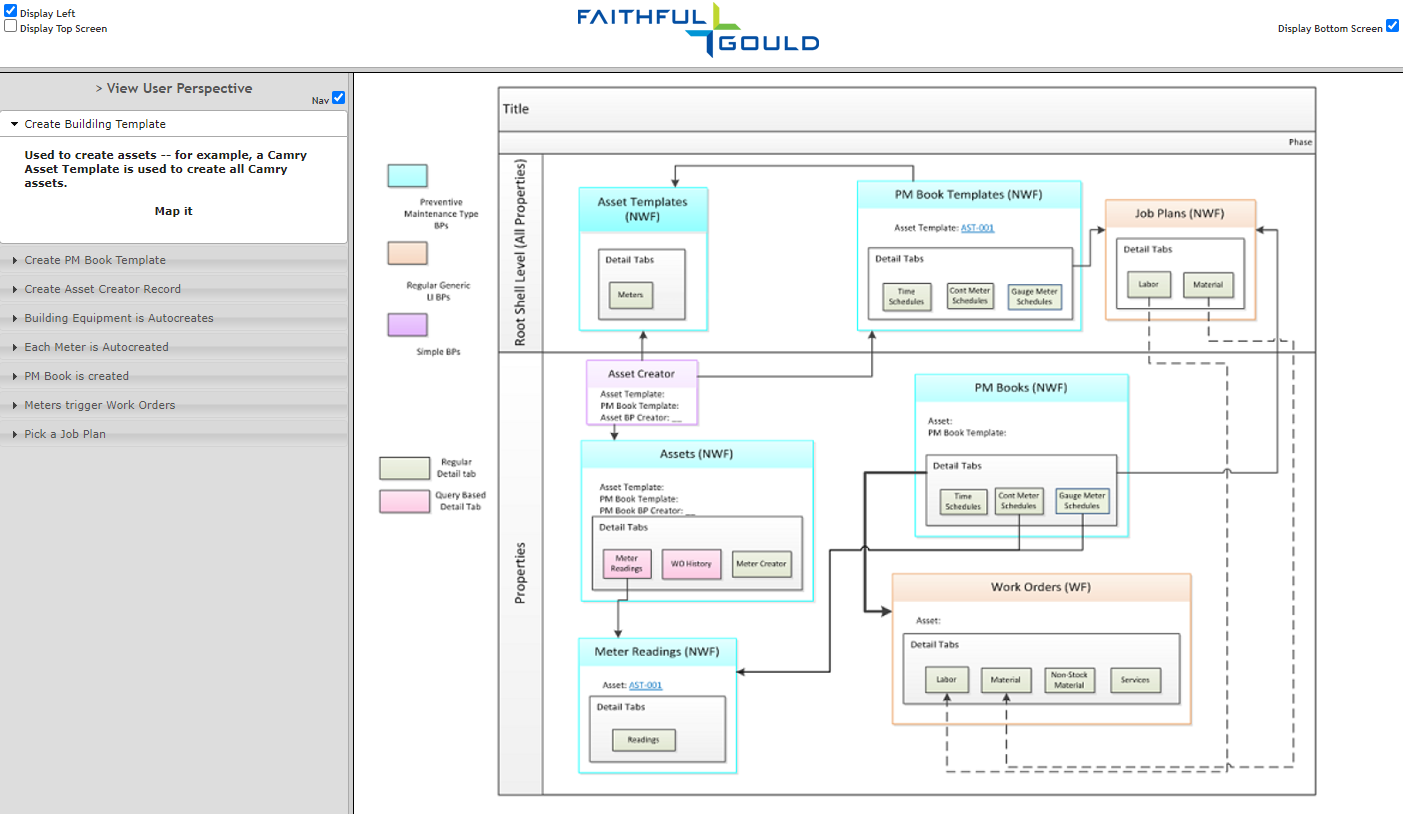The image size is (1403, 814).
Task: Open AST-001 link in PM Book Templates
Action: 977,228
